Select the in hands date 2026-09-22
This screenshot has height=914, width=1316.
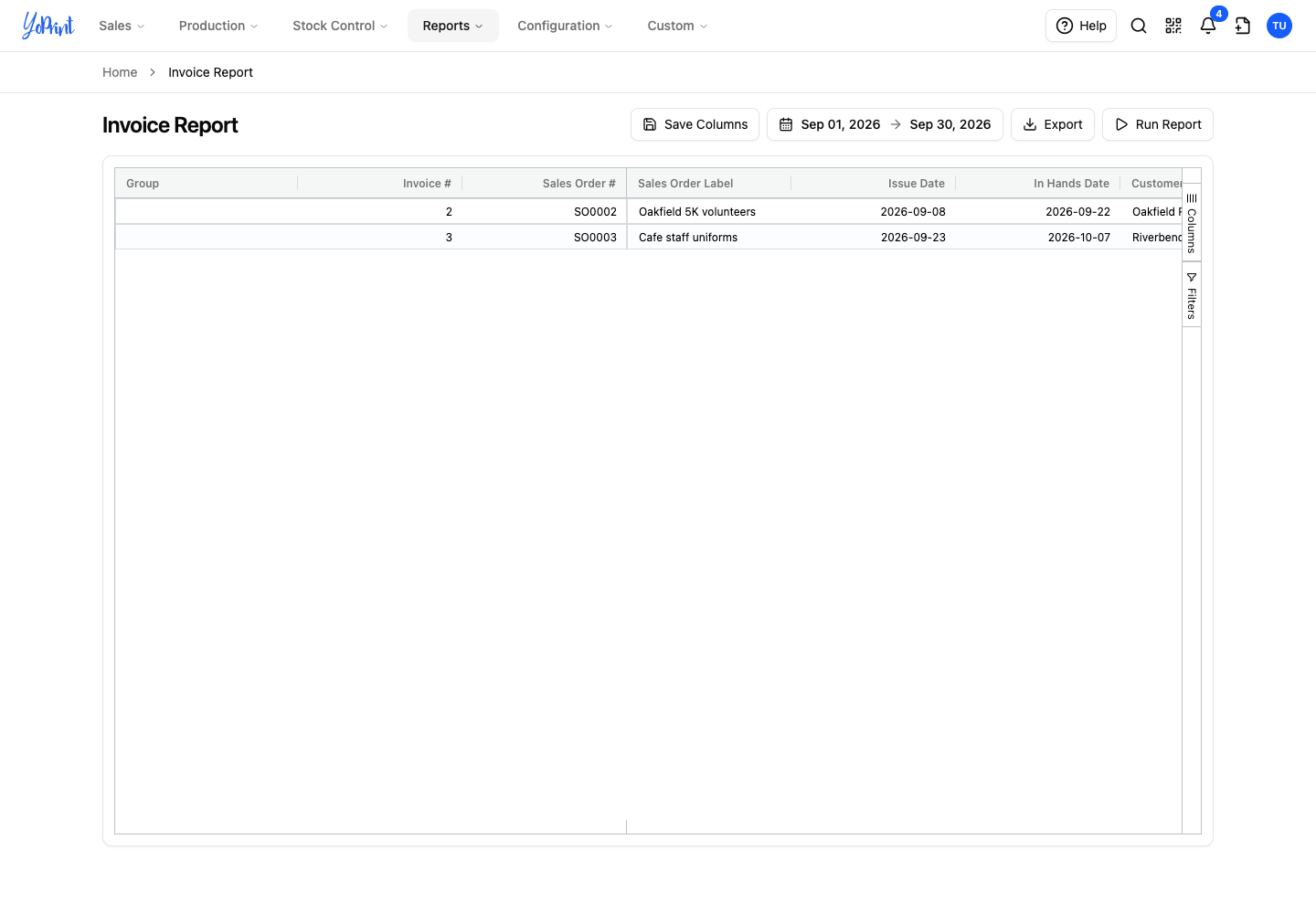pyautogui.click(x=1038, y=212)
